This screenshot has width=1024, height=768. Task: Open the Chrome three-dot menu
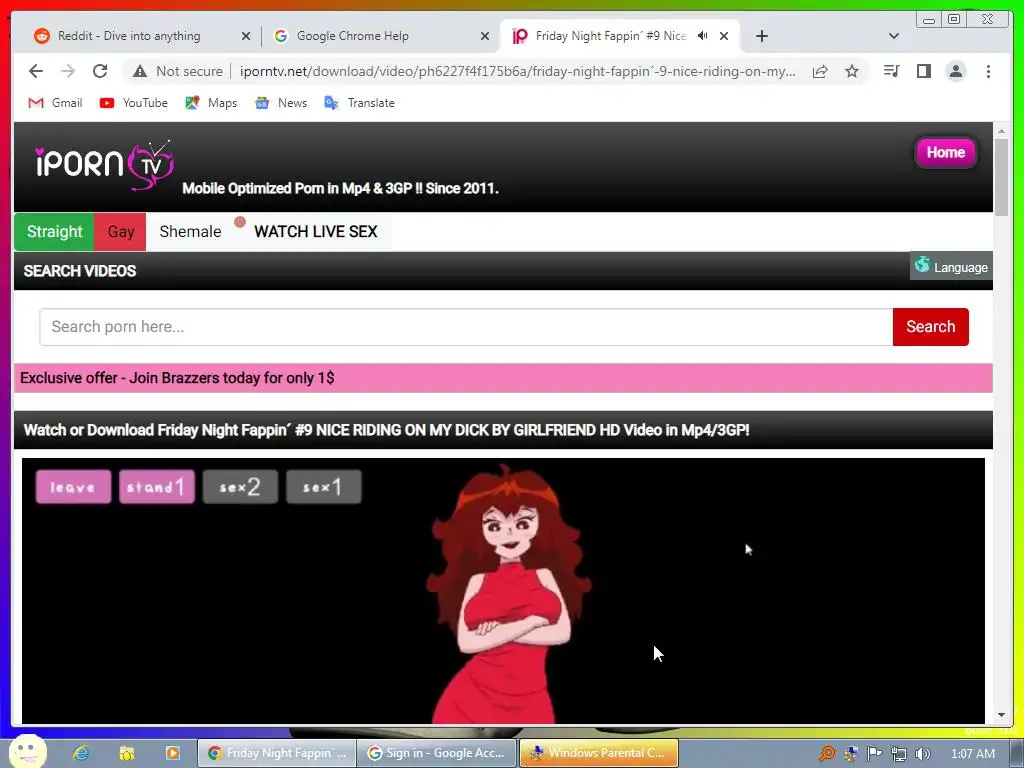(988, 71)
